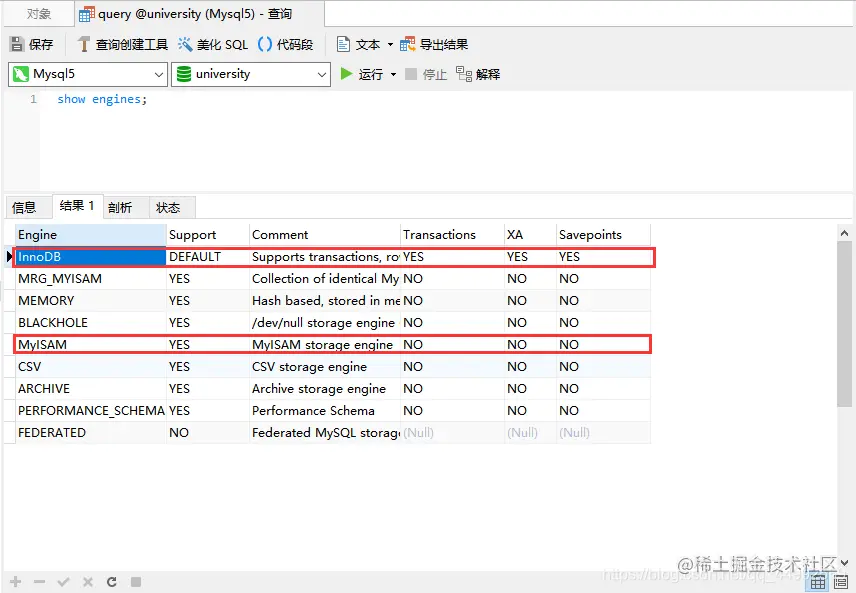Click the Engine column header
856x593 pixels.
(x=91, y=235)
